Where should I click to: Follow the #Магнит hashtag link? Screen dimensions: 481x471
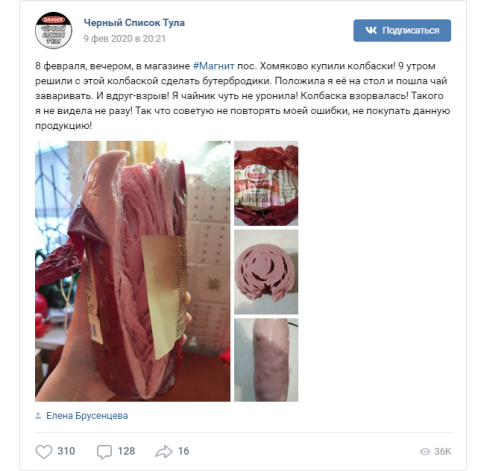click(214, 66)
